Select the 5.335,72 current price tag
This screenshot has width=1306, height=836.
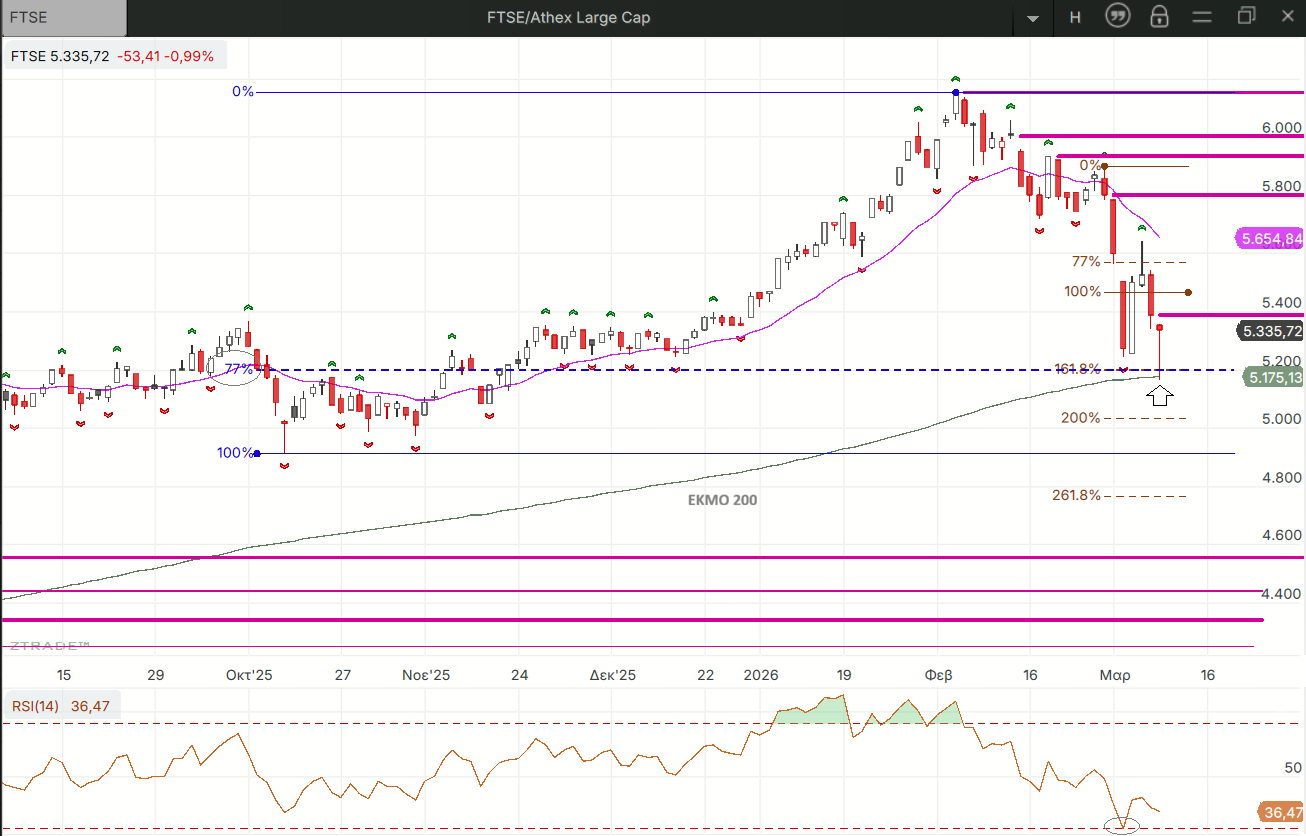(1270, 331)
